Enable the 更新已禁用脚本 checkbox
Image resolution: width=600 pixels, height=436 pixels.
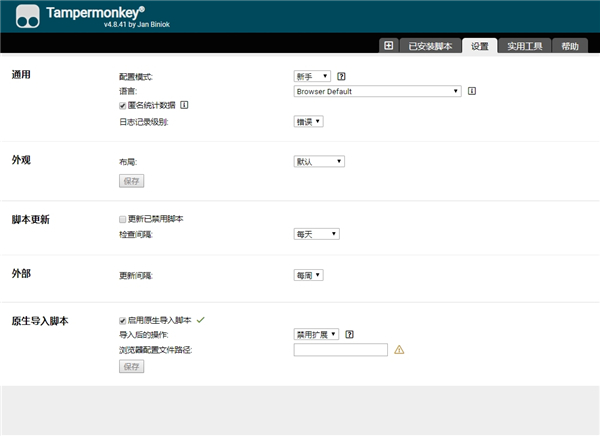point(122,219)
